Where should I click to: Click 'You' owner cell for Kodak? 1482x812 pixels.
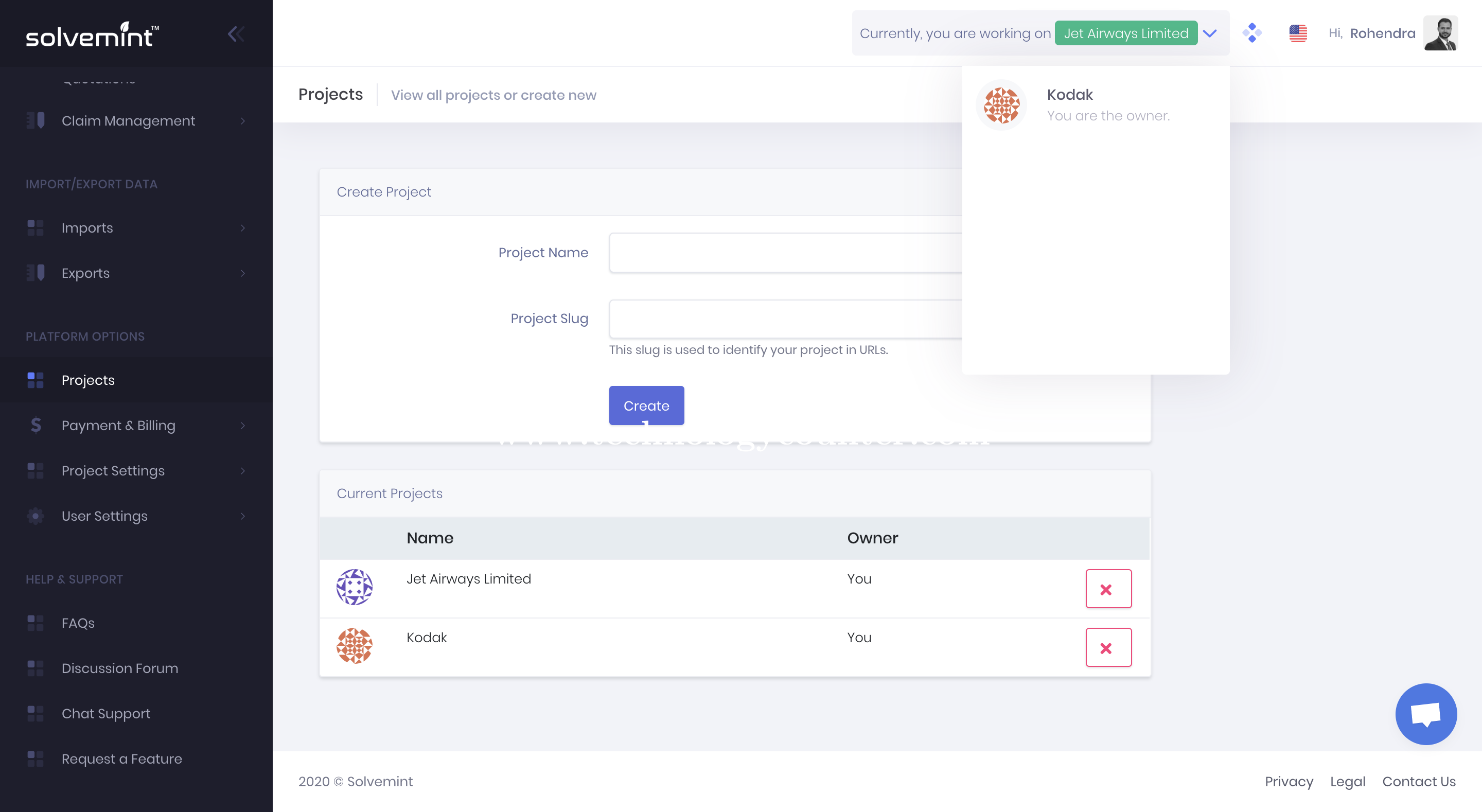coord(859,638)
